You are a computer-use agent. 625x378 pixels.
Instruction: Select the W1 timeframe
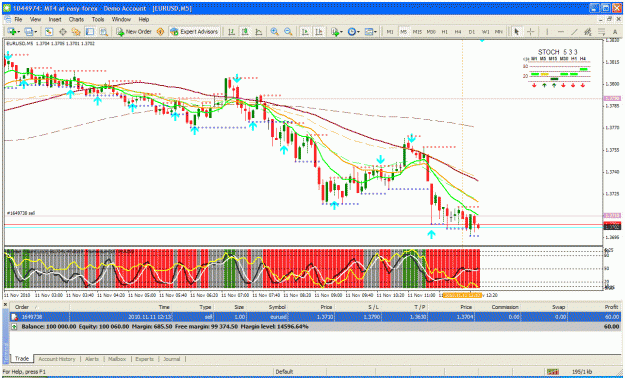pos(485,32)
